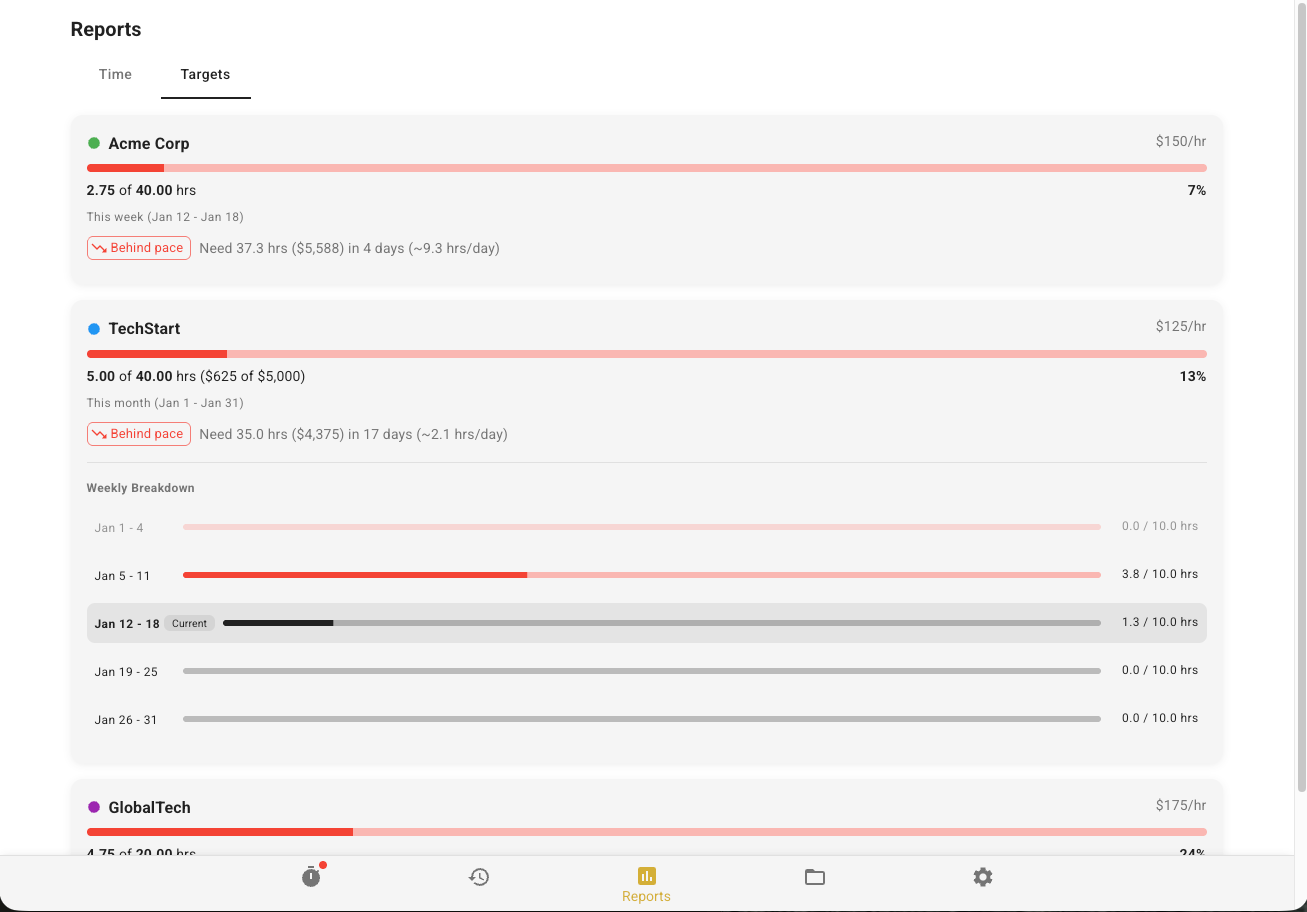Click the purple status dot beside GlobalTech

95,807
